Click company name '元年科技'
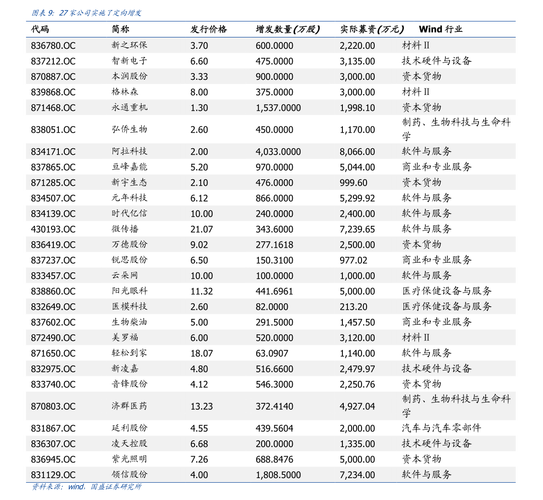 pyautogui.click(x=129, y=198)
